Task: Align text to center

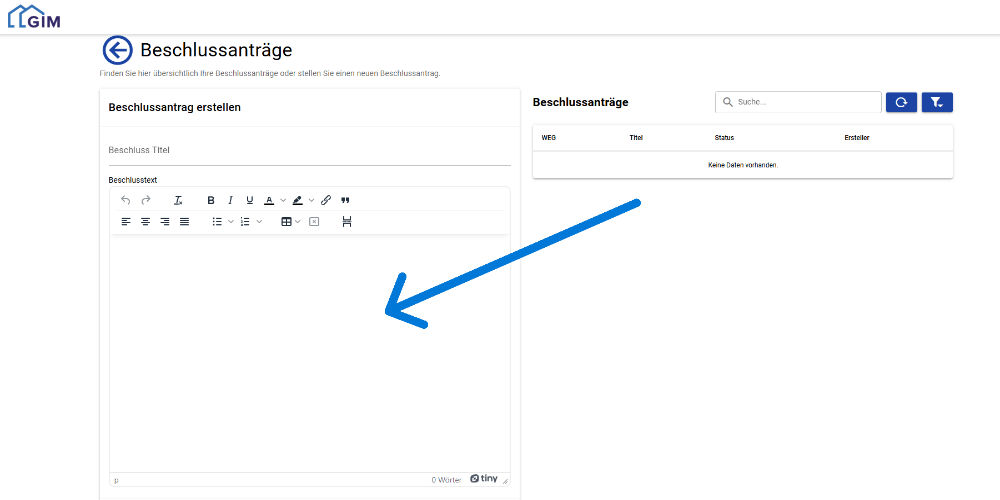Action: (146, 221)
